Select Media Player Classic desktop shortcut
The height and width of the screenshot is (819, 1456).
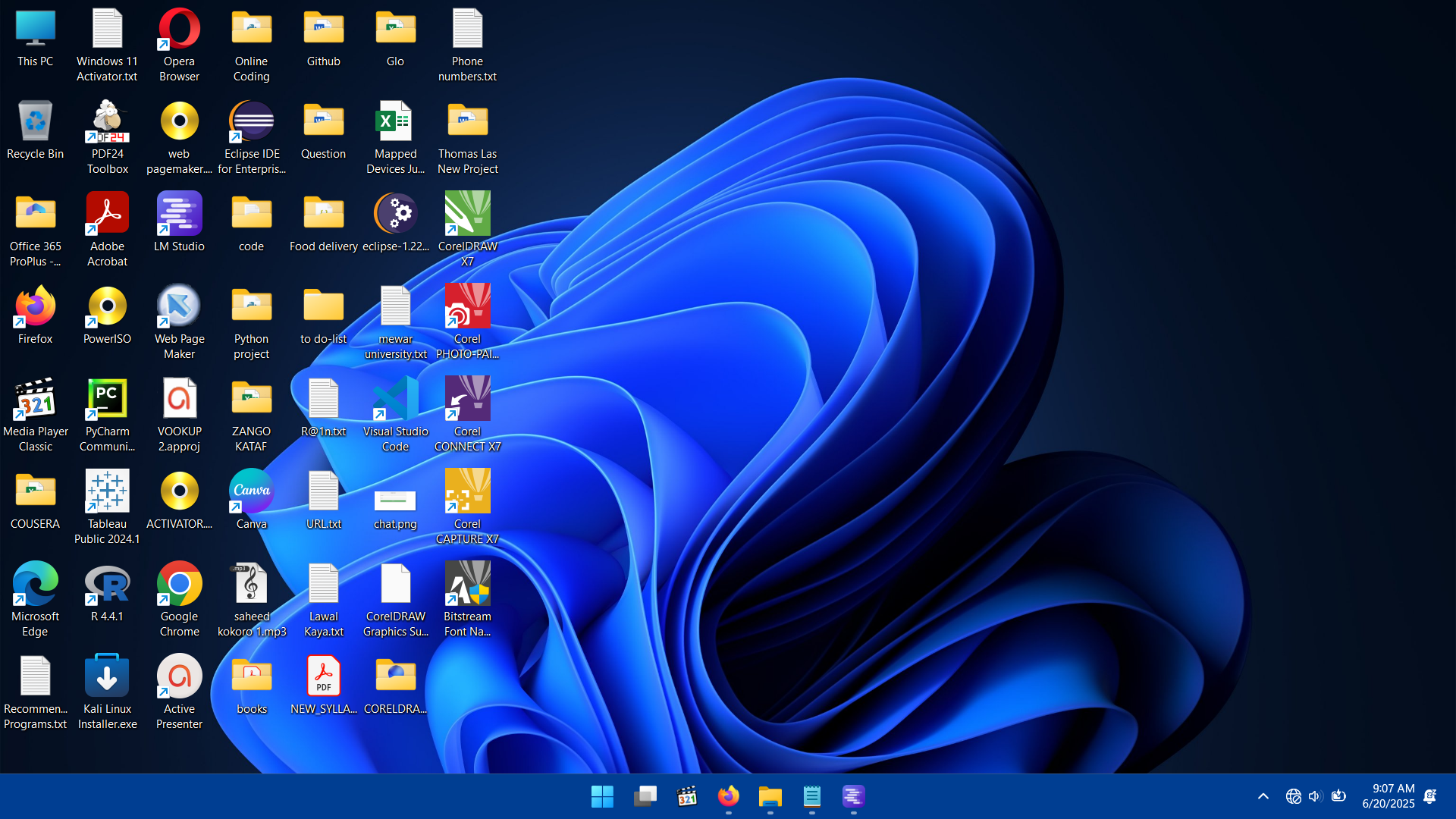(36, 416)
